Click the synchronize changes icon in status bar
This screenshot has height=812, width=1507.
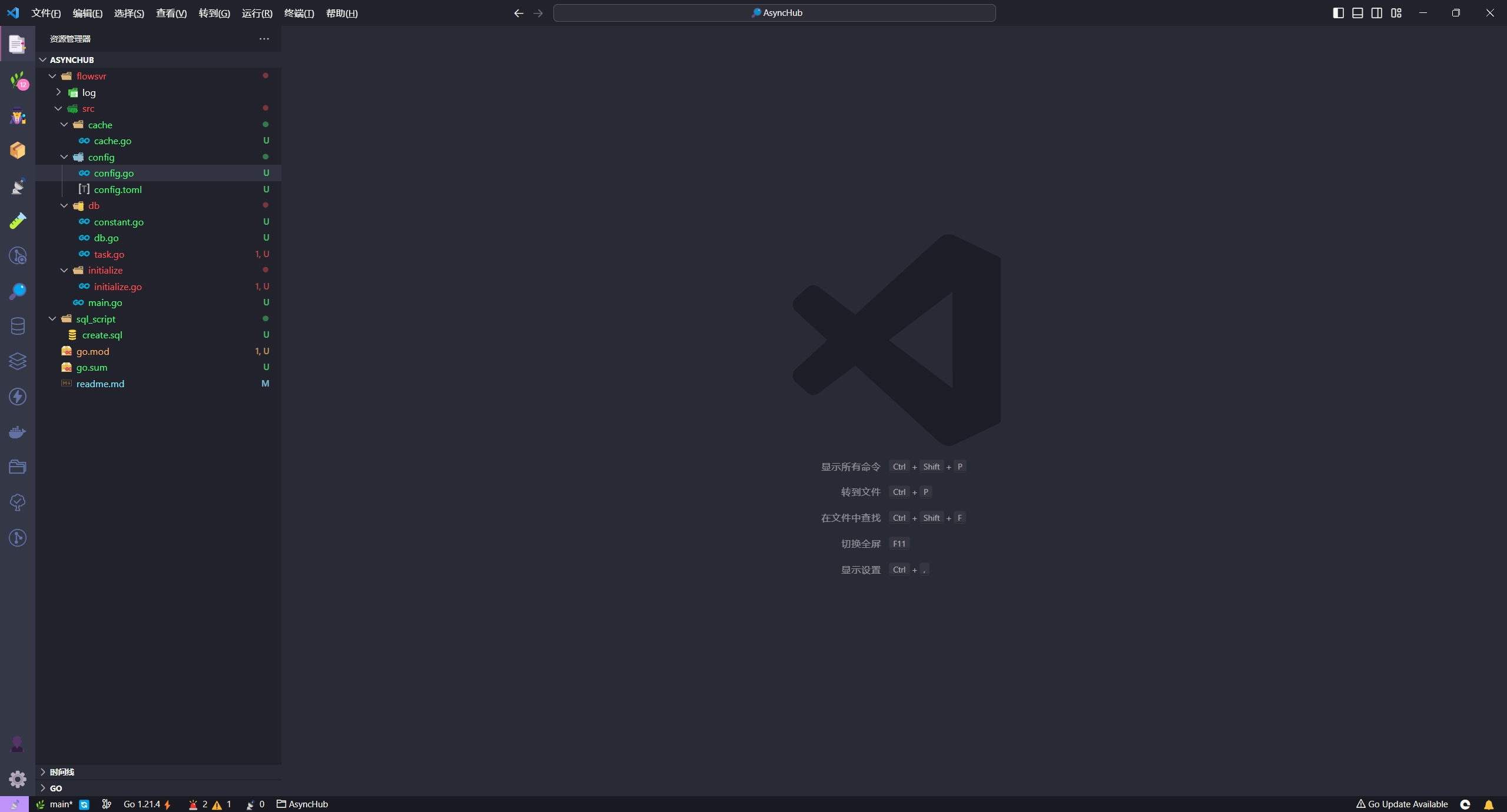point(84,804)
